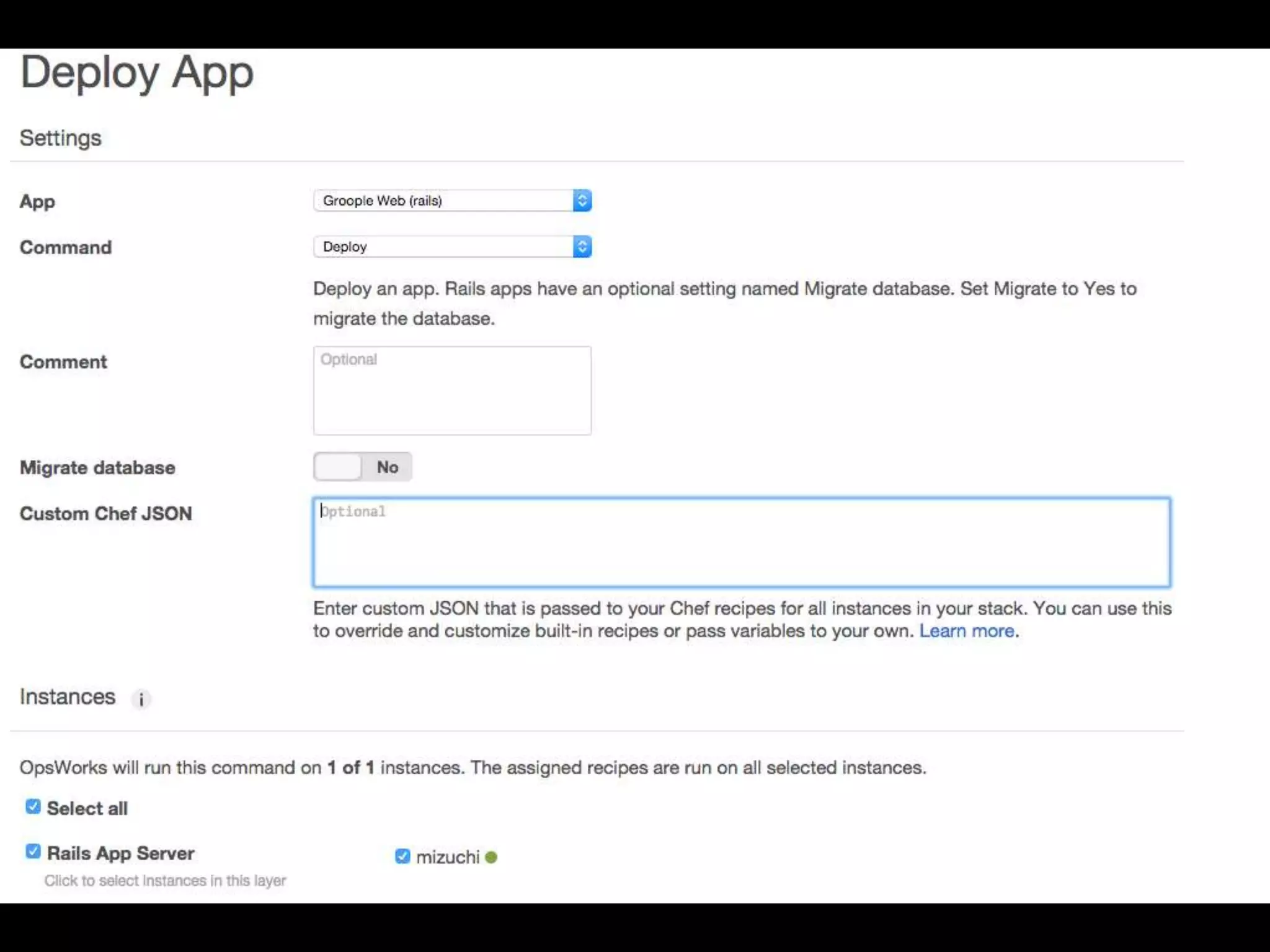
Task: Click into the Comment text box
Action: (452, 390)
